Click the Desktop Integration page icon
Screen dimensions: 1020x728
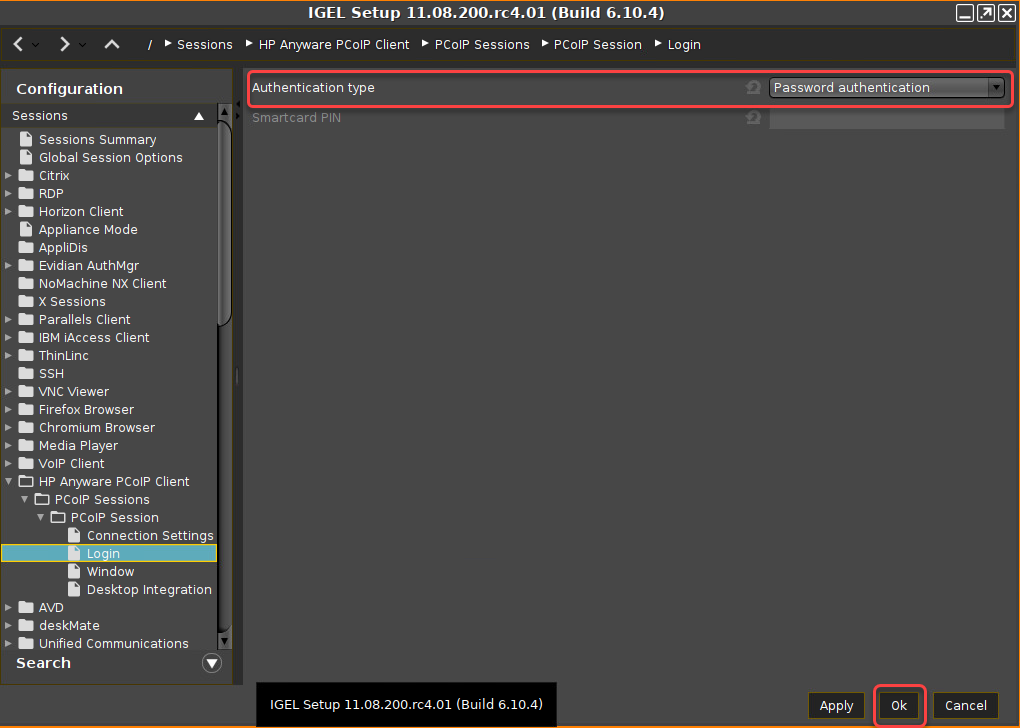(x=75, y=590)
